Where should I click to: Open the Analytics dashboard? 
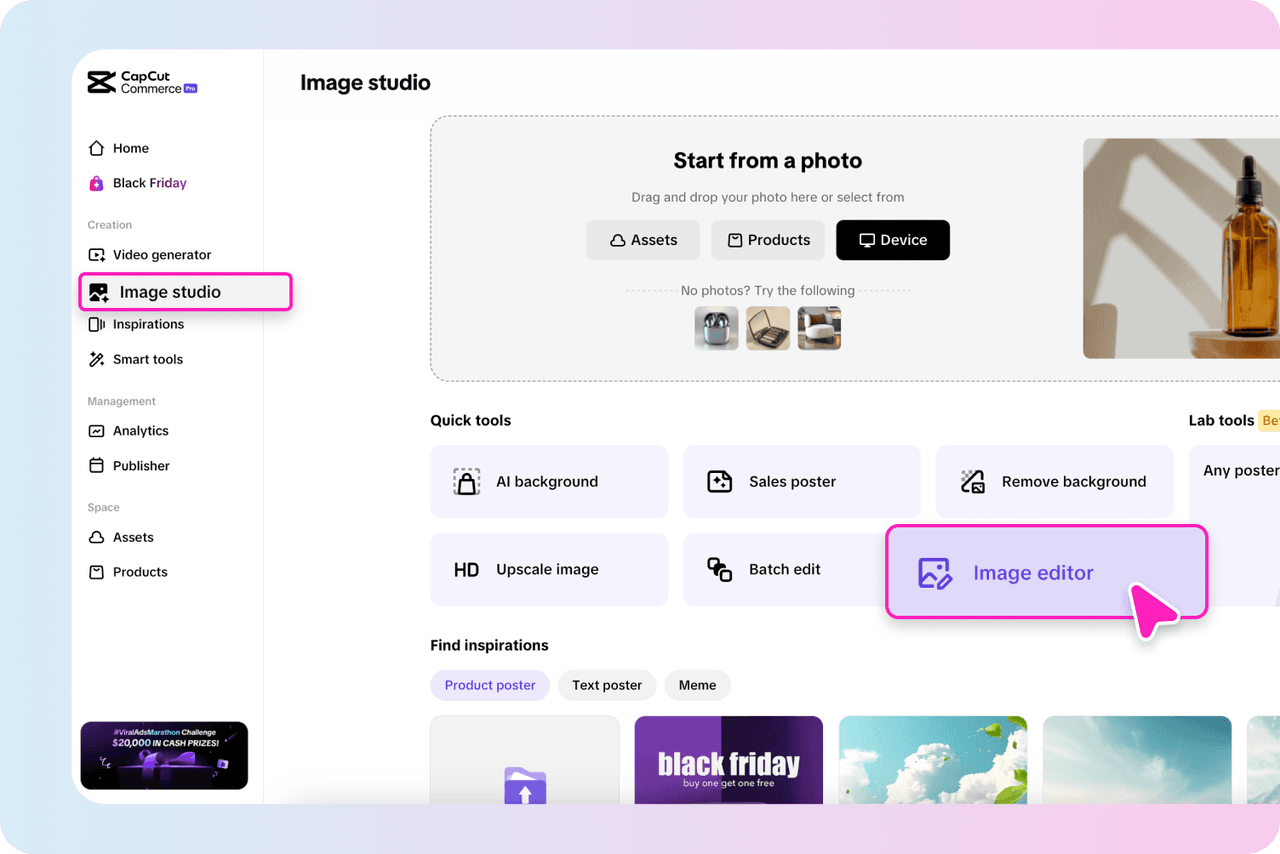coord(140,430)
